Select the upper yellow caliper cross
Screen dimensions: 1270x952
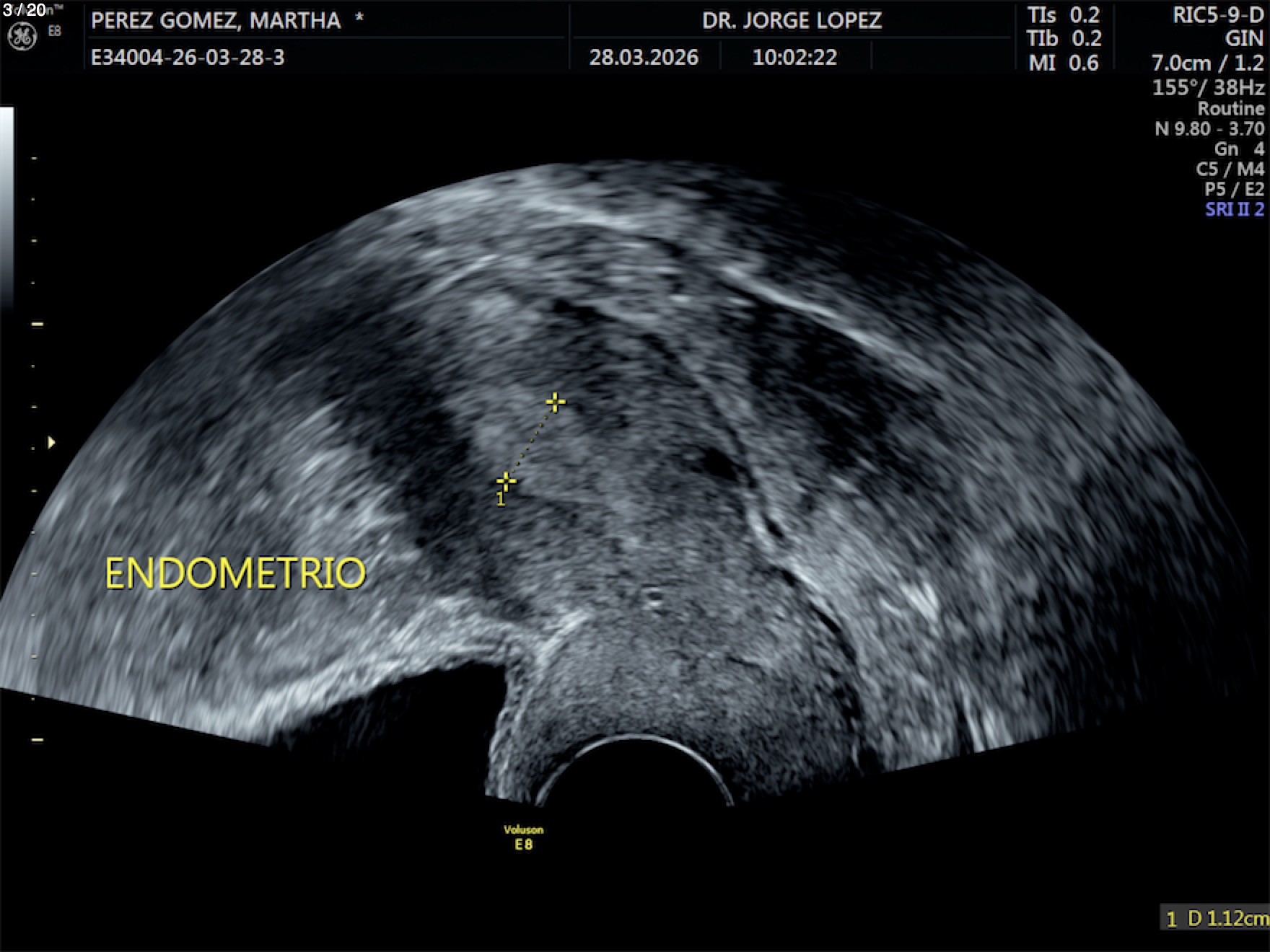[x=555, y=402]
